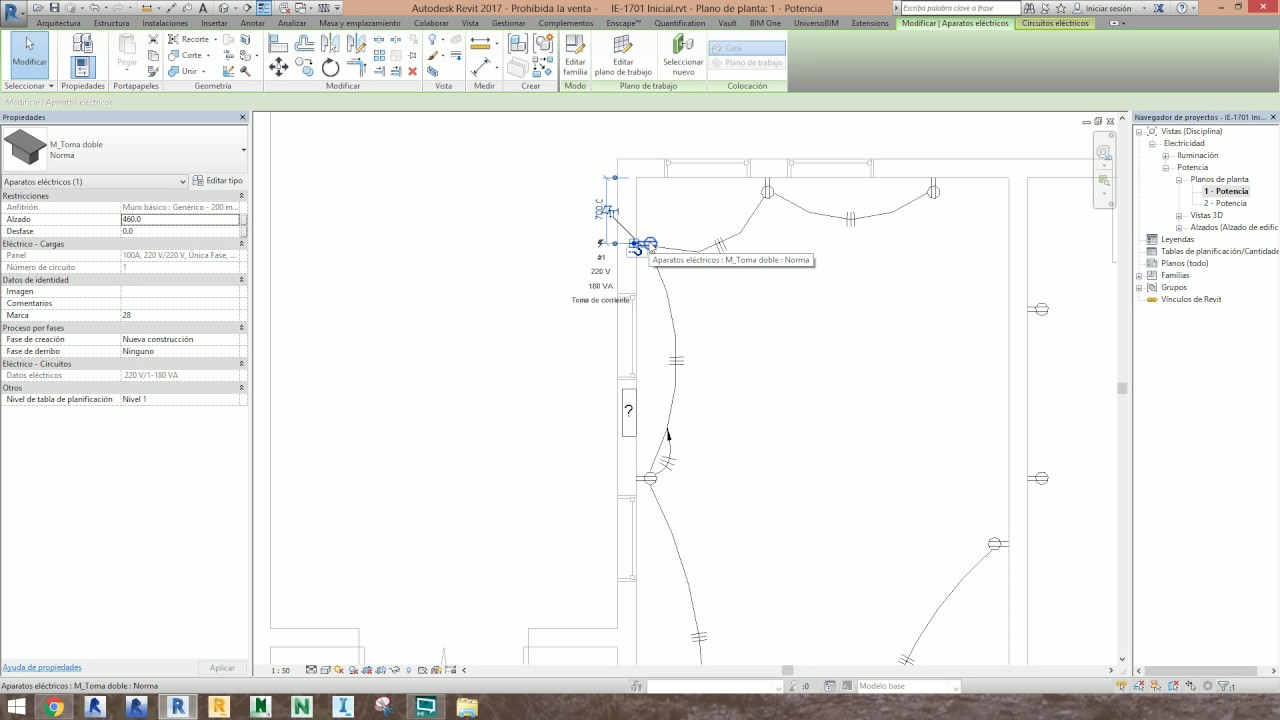Select the Align tool icon

[278, 43]
